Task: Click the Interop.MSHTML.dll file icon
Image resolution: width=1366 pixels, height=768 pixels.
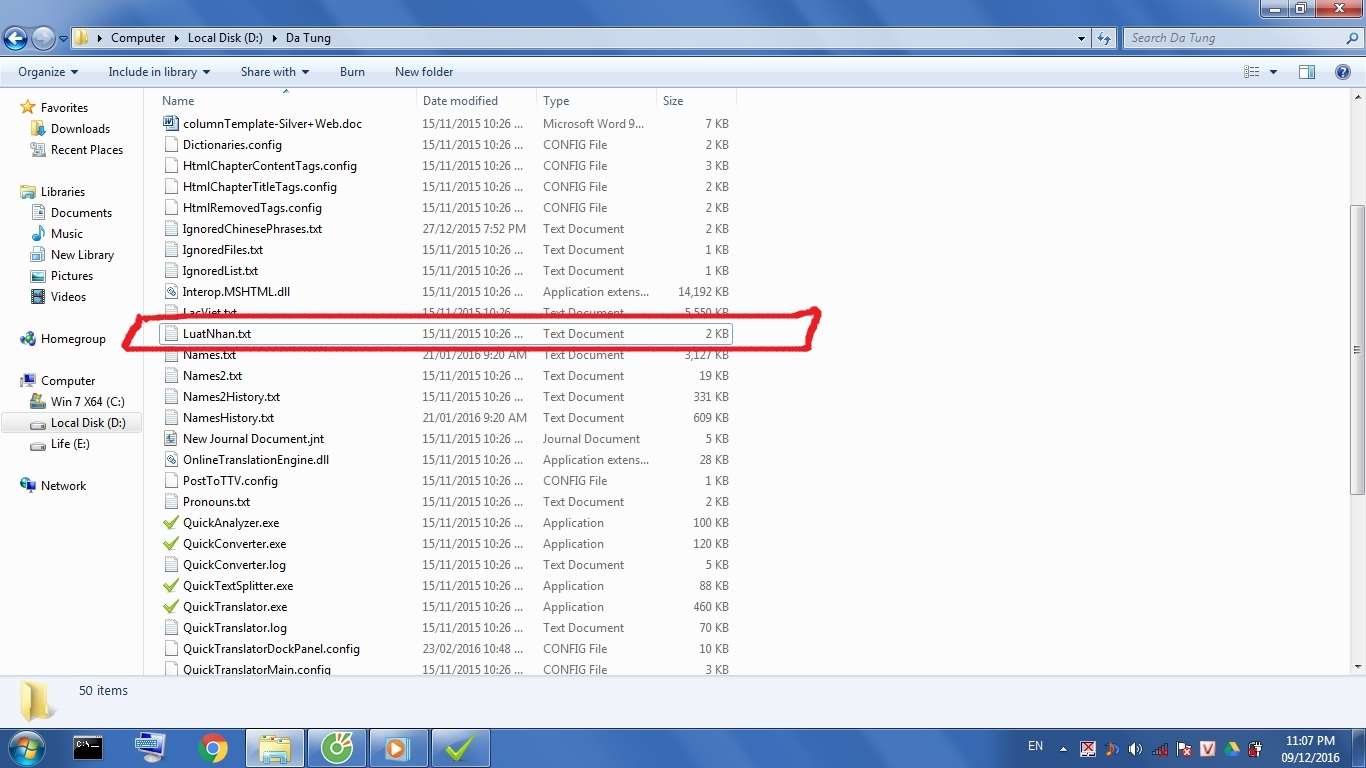Action: click(171, 292)
